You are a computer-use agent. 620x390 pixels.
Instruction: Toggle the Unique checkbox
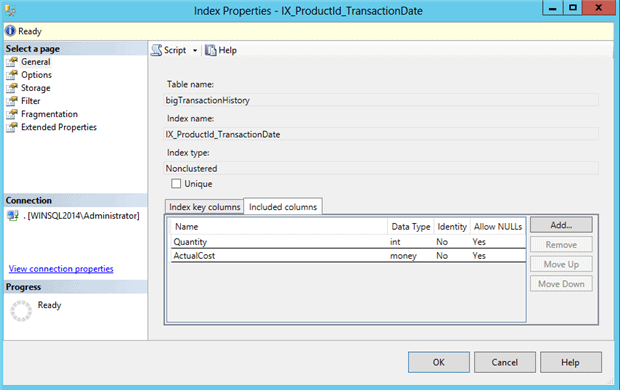(176, 184)
